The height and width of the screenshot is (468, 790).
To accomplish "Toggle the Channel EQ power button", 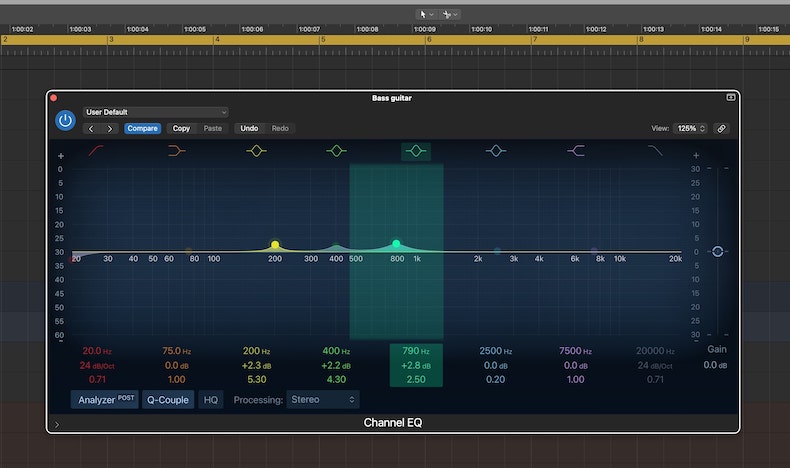I will click(x=65, y=120).
